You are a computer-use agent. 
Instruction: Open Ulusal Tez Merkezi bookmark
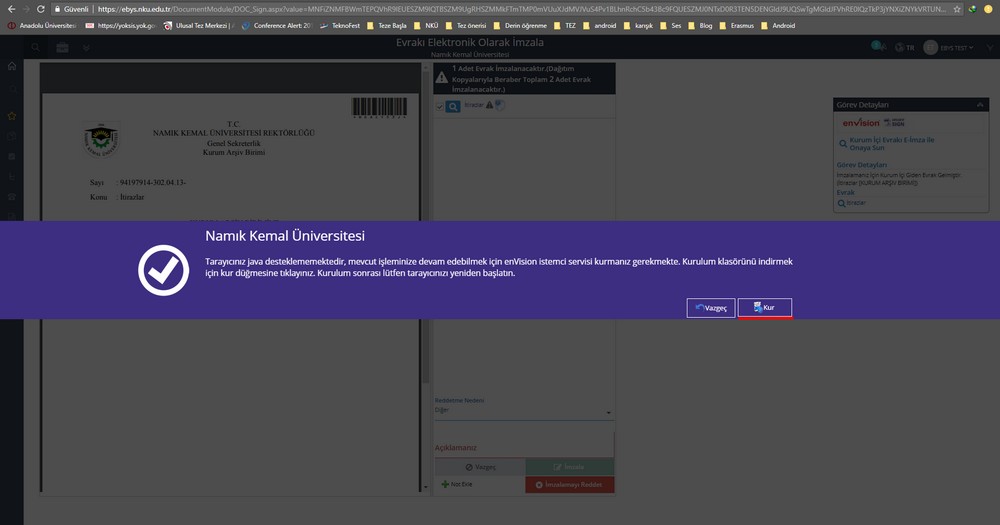[199, 26]
